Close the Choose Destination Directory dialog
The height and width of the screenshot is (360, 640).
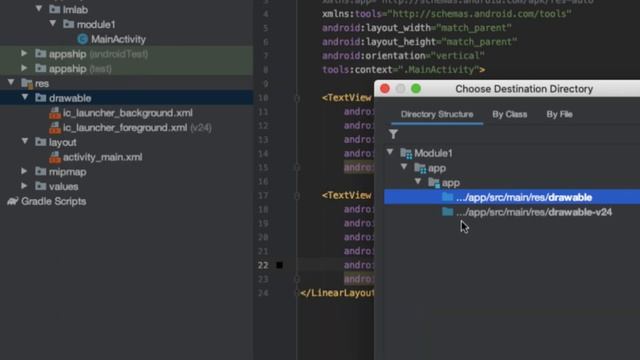pyautogui.click(x=385, y=89)
